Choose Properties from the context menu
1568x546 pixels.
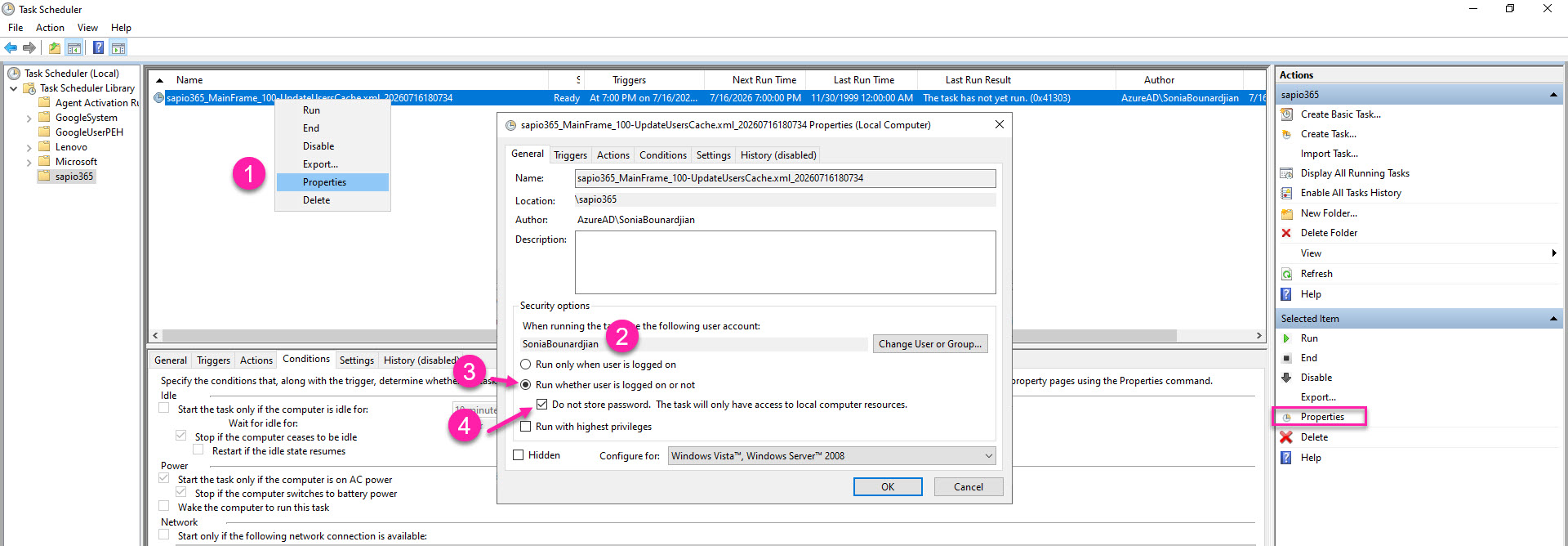pyautogui.click(x=332, y=182)
